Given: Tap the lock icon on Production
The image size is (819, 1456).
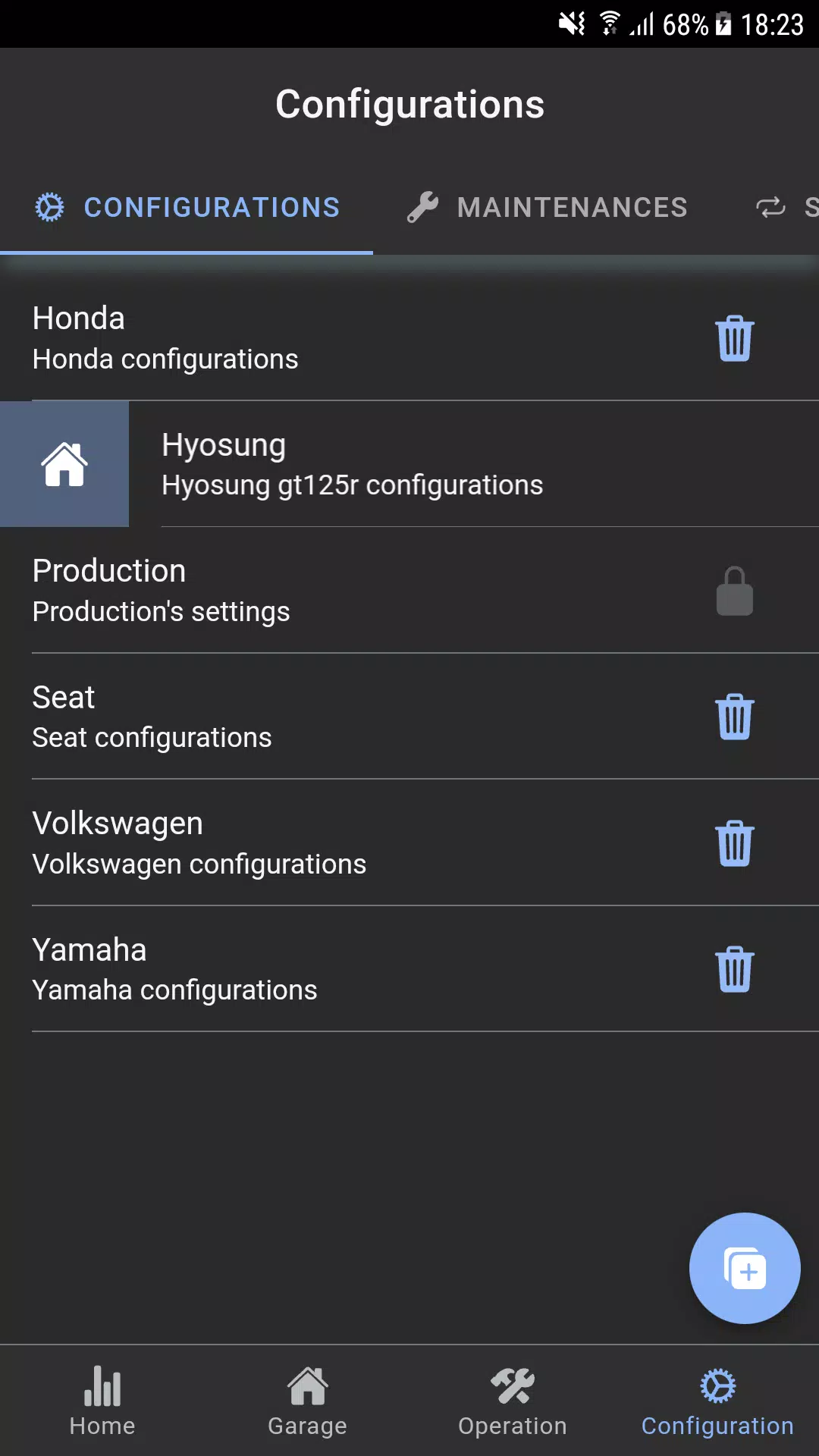Looking at the screenshot, I should [734, 591].
